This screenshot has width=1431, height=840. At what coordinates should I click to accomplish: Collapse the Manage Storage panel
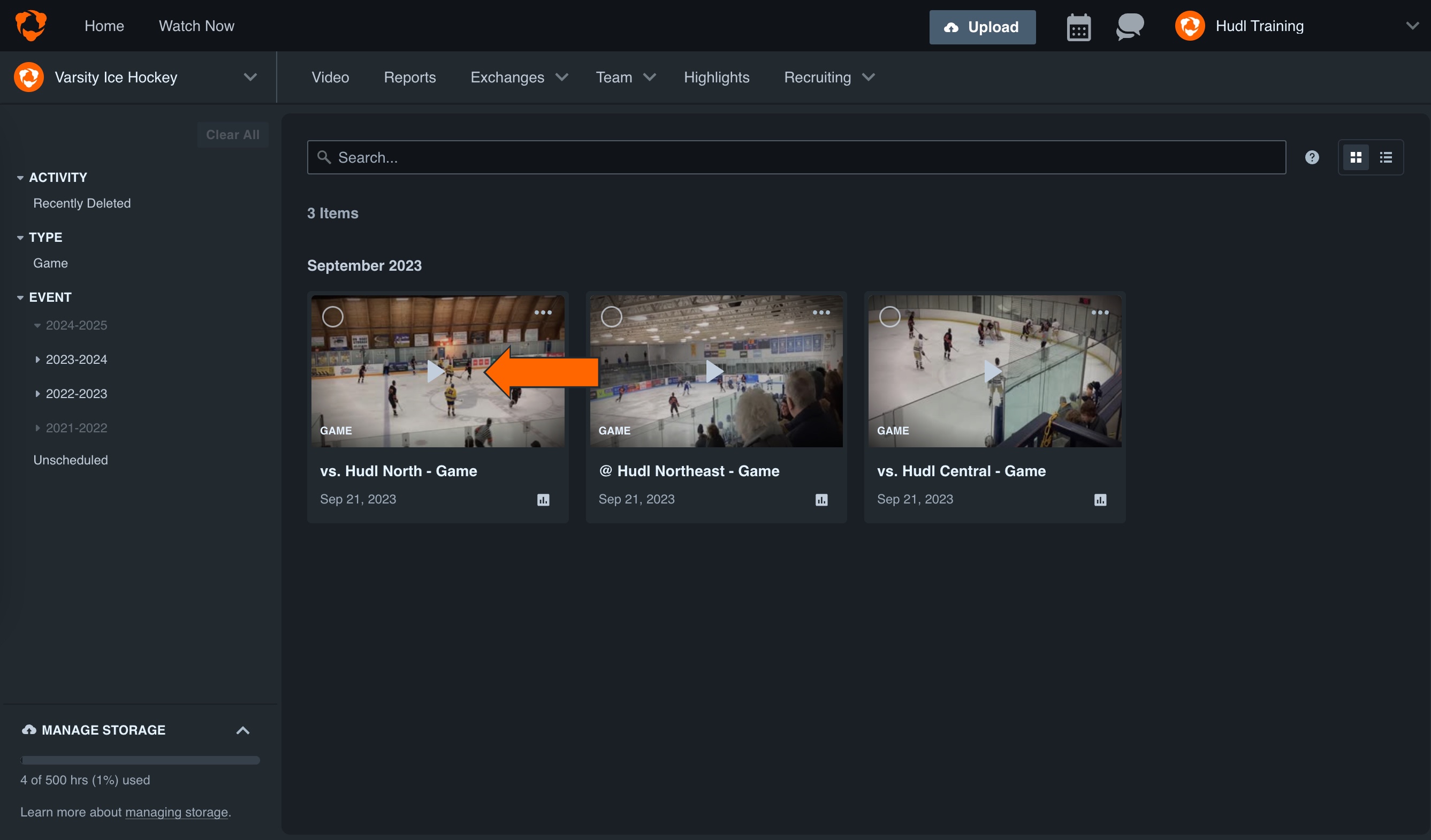(242, 730)
